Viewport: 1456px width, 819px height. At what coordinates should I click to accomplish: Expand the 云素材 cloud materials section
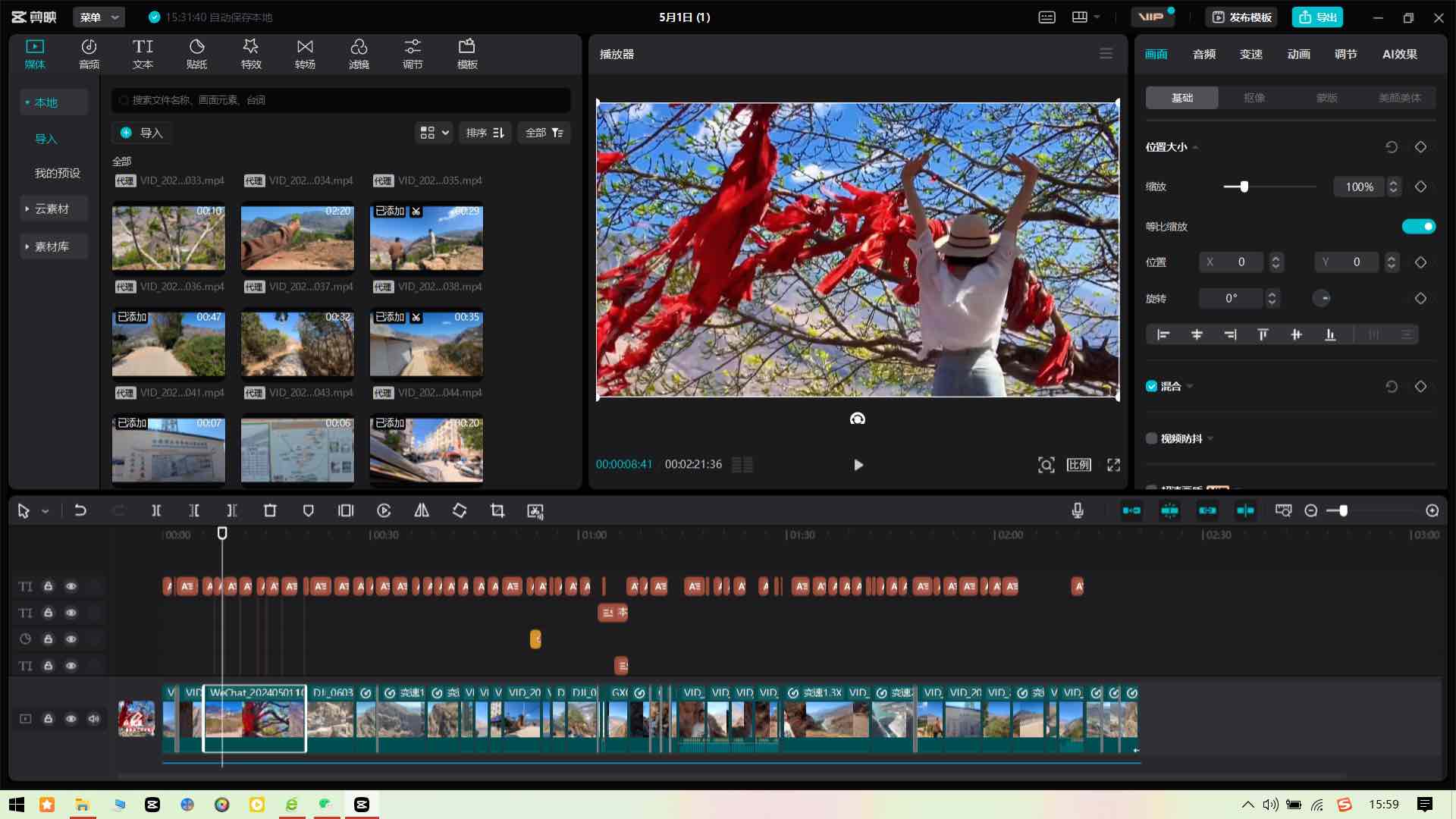[52, 209]
